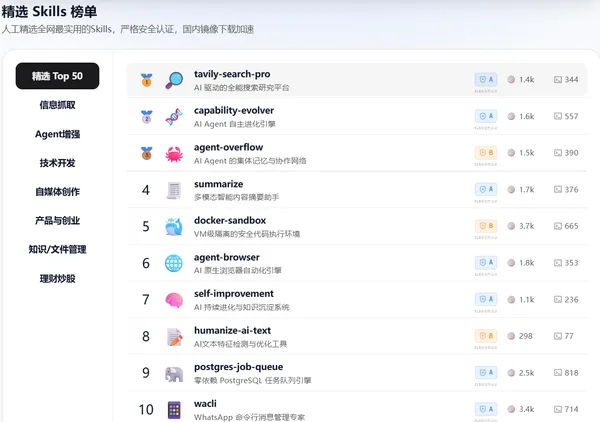Click the 353 count for agent-browser
The height and width of the screenshot is (422, 600).
click(x=571, y=263)
